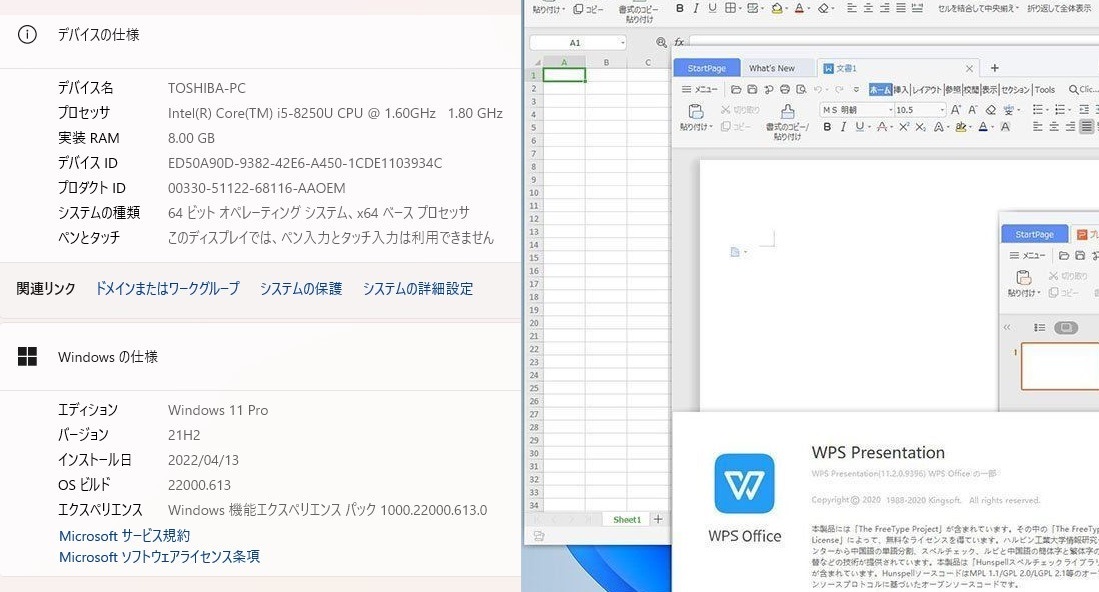
Task: Open the underline style dropdown arrow in Writer
Action: (x=869, y=127)
